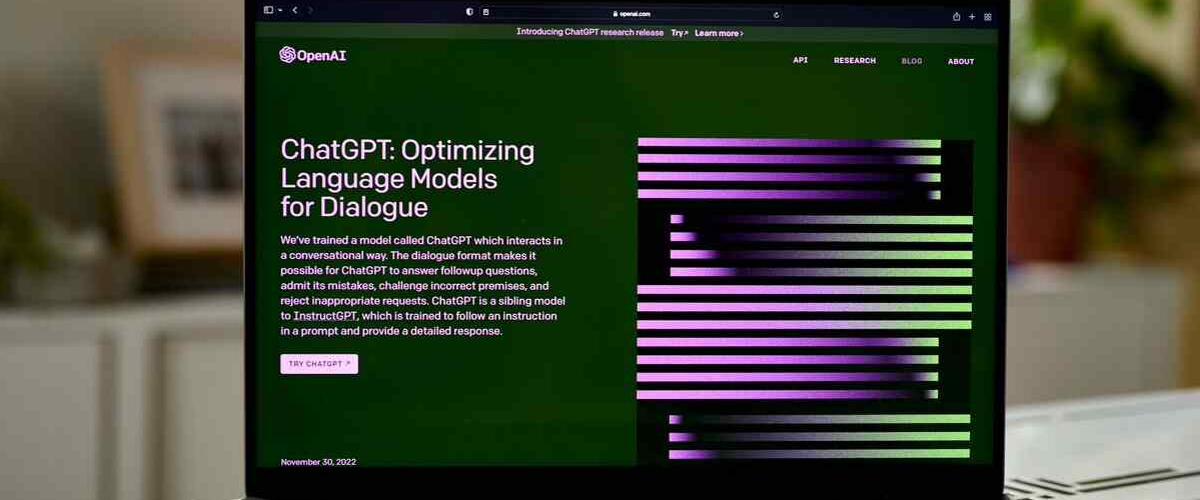Image resolution: width=1200 pixels, height=500 pixels.
Task: Click the Safari forward arrow
Action: pos(310,10)
